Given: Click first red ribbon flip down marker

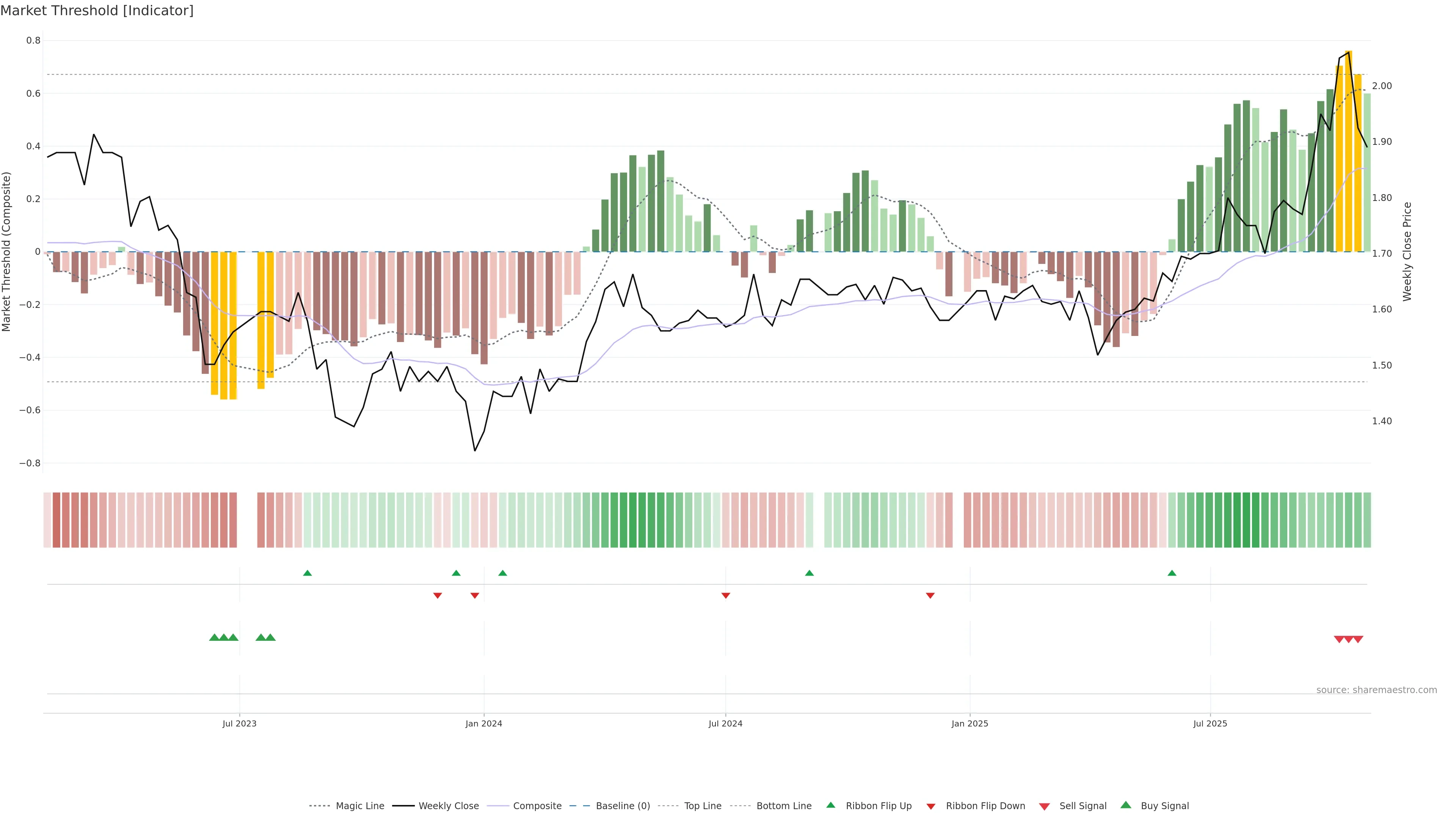Looking at the screenshot, I should 438,595.
